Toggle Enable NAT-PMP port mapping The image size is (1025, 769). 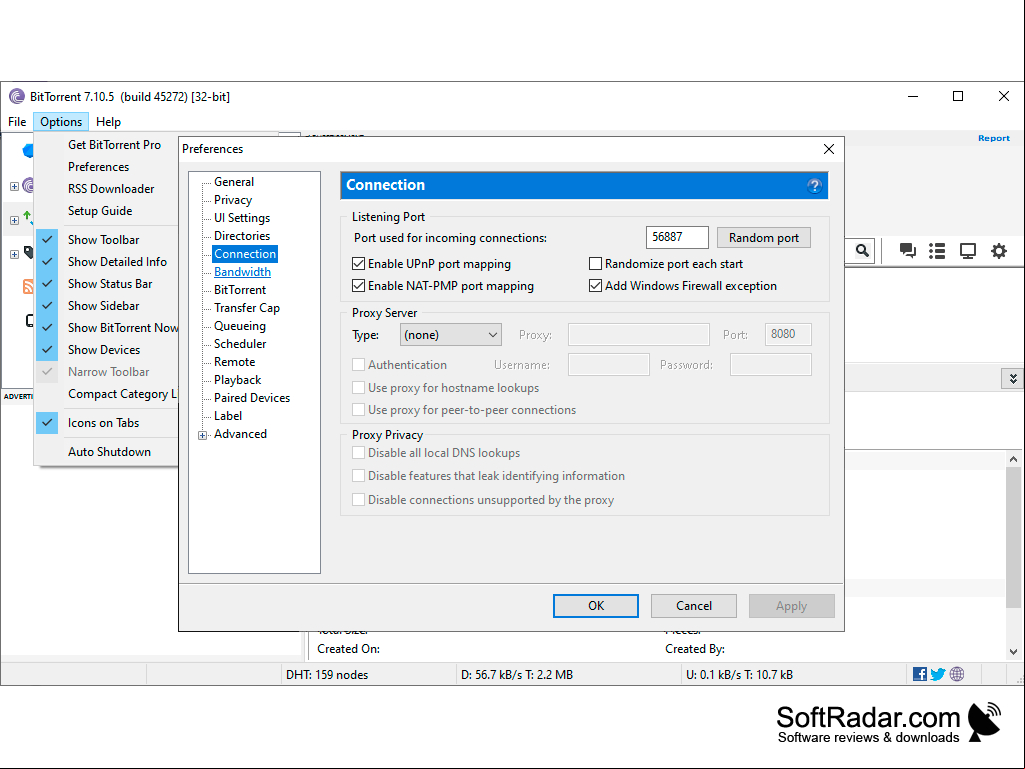click(x=358, y=286)
